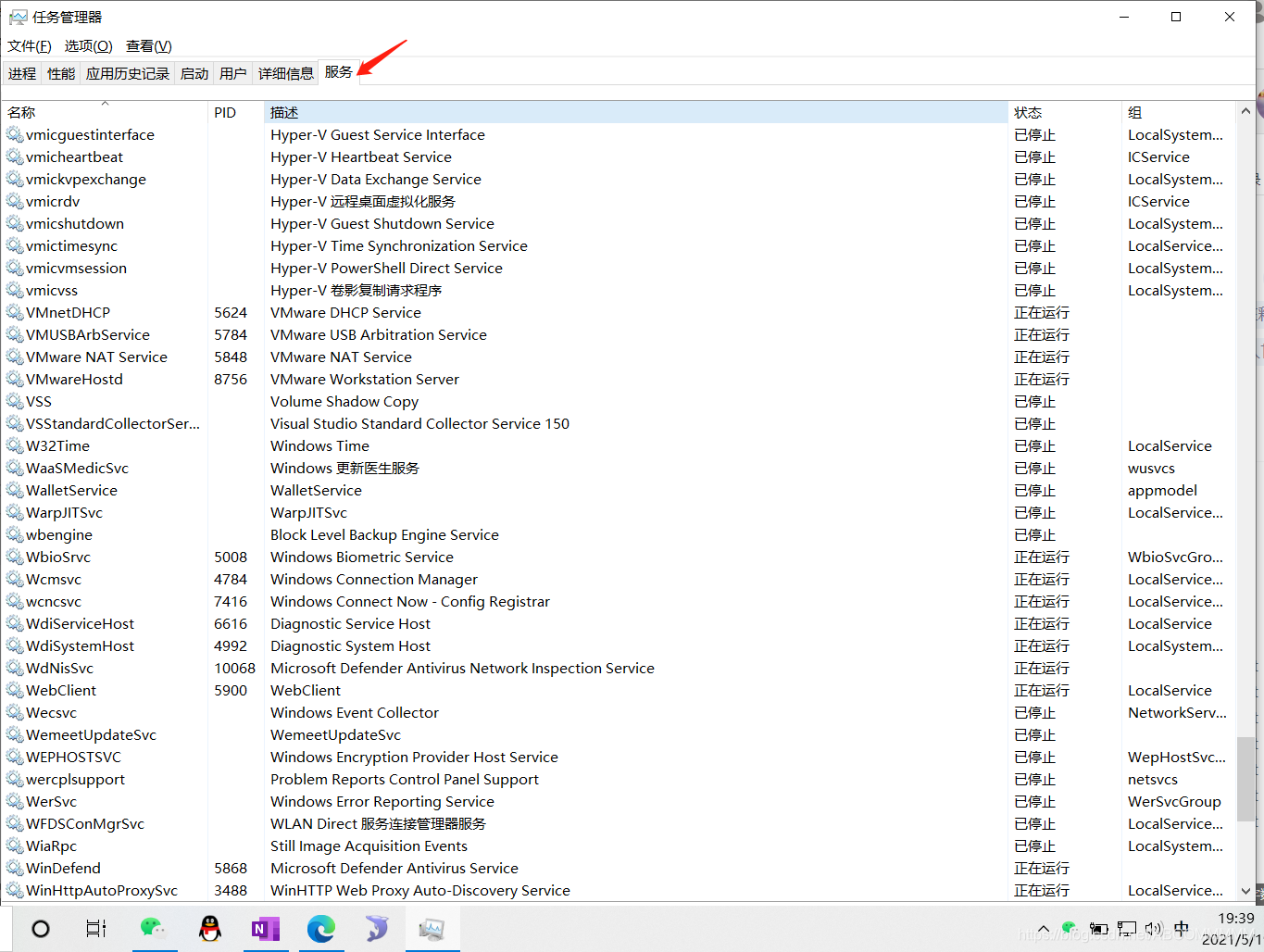The image size is (1264, 952).
Task: Select the WdiServiceHost row
Action: click(x=619, y=623)
